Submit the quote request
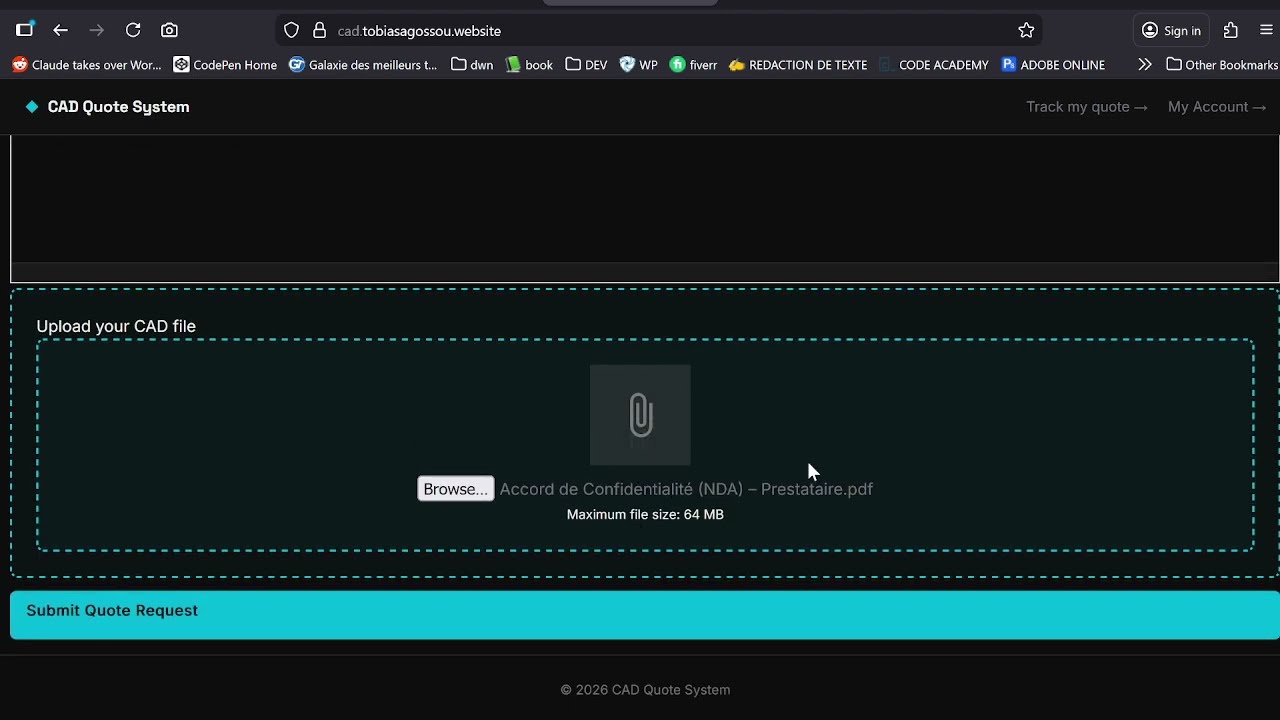 (645, 614)
